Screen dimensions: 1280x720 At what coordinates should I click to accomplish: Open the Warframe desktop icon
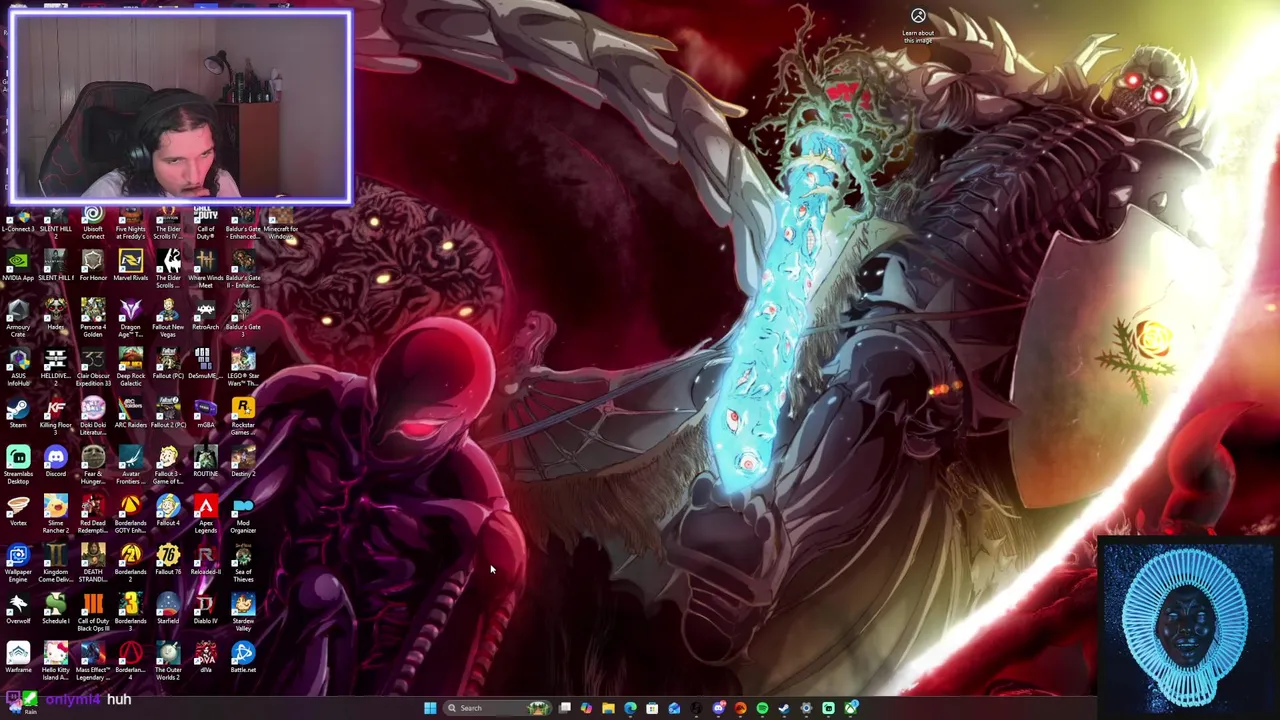click(x=18, y=658)
